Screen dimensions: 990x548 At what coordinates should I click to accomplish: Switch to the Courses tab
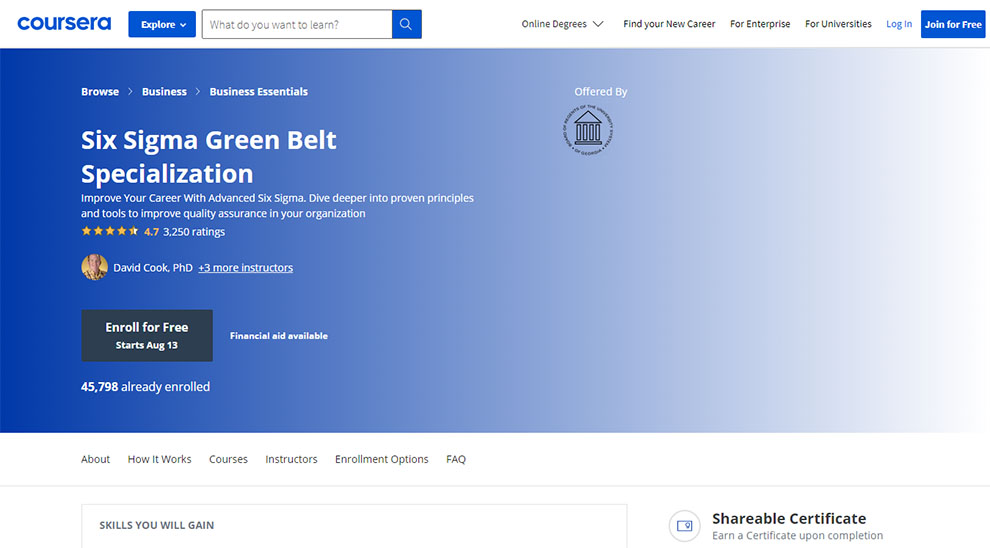228,459
